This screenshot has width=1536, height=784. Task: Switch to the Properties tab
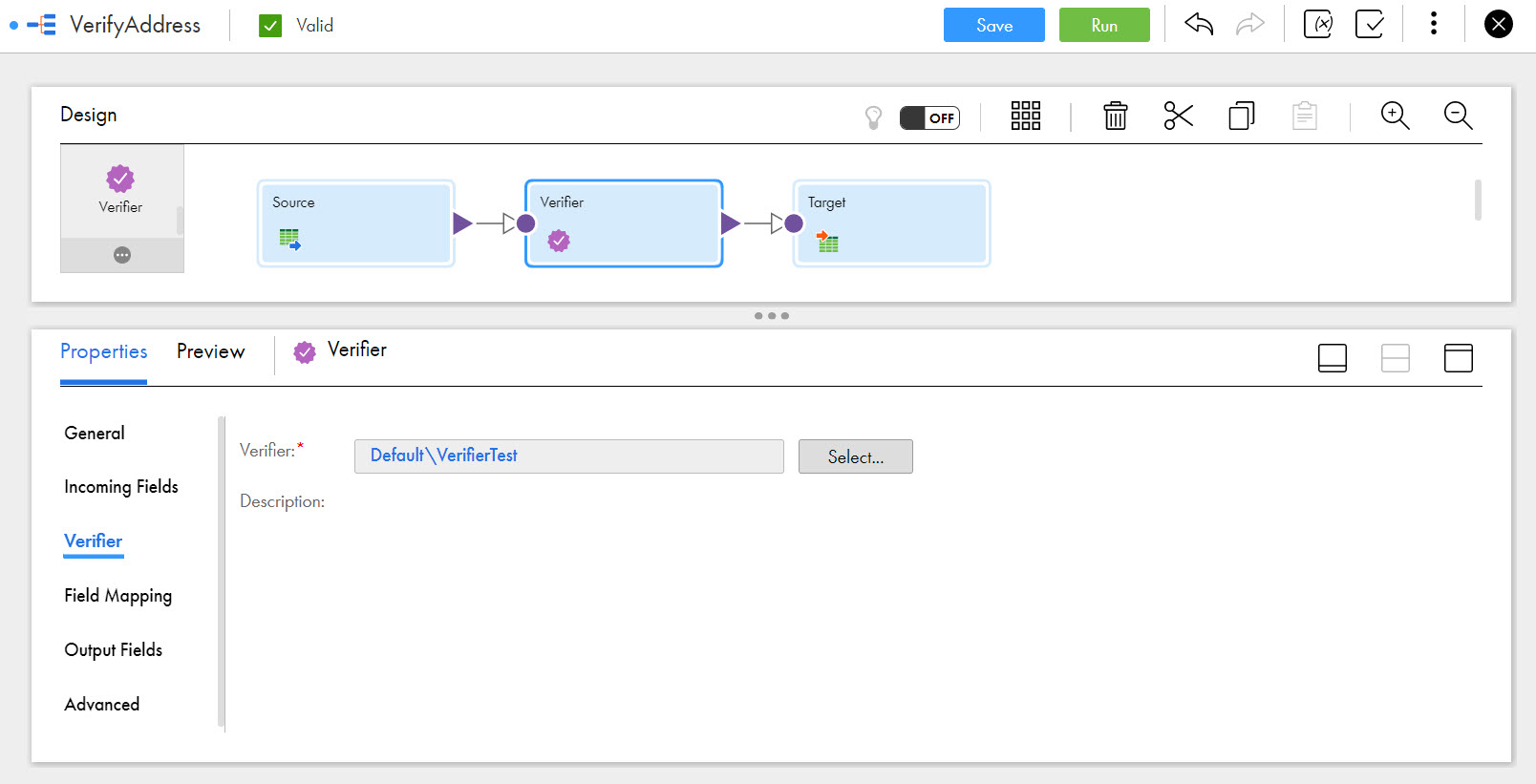click(x=103, y=351)
